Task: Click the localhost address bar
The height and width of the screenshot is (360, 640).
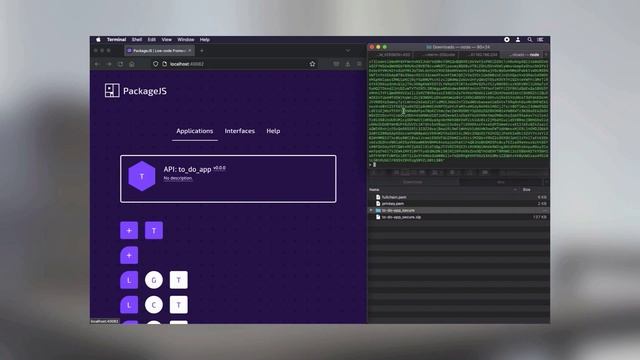Action: pos(233,64)
